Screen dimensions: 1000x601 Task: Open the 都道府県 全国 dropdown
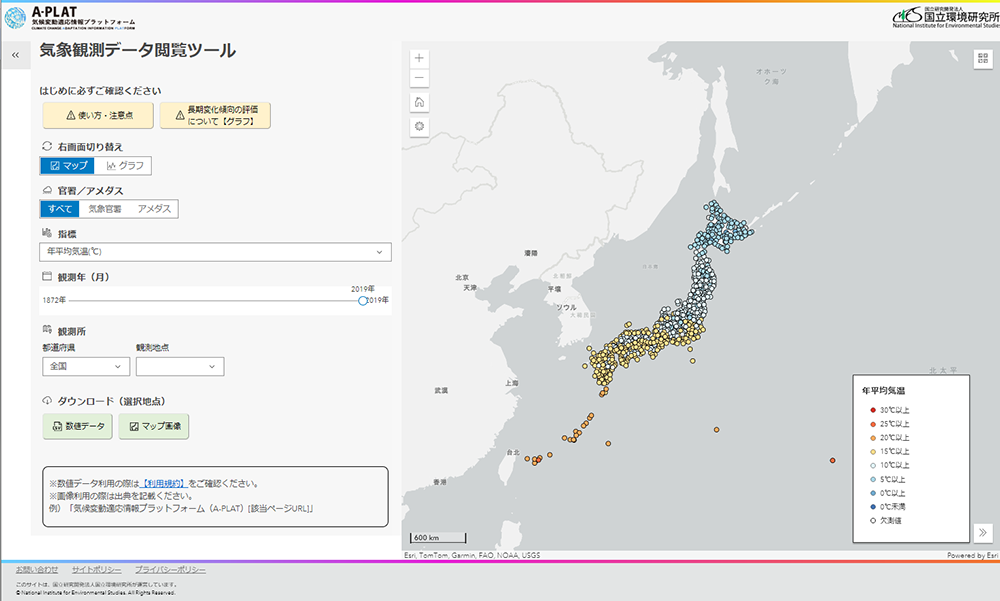pos(85,367)
